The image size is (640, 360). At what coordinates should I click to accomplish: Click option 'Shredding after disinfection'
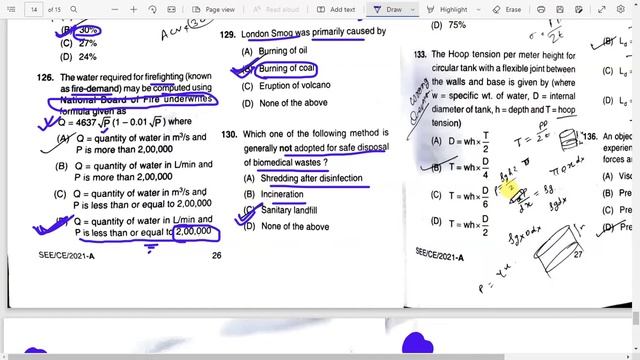click(311, 178)
